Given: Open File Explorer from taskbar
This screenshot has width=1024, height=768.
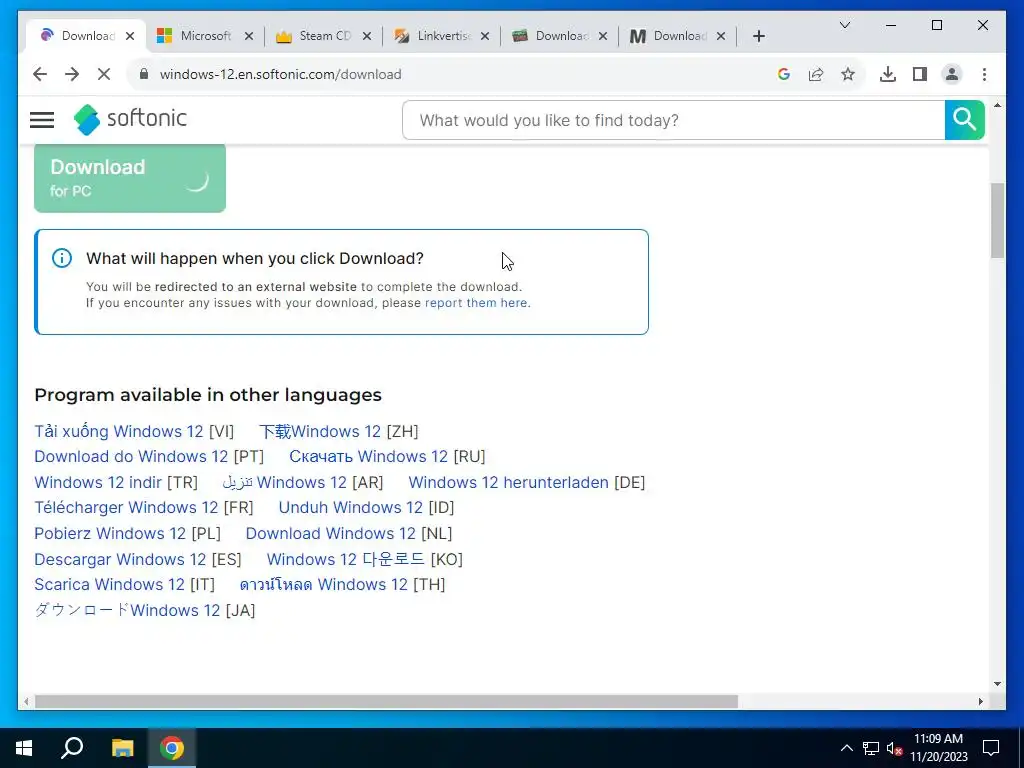Looking at the screenshot, I should click(122, 748).
